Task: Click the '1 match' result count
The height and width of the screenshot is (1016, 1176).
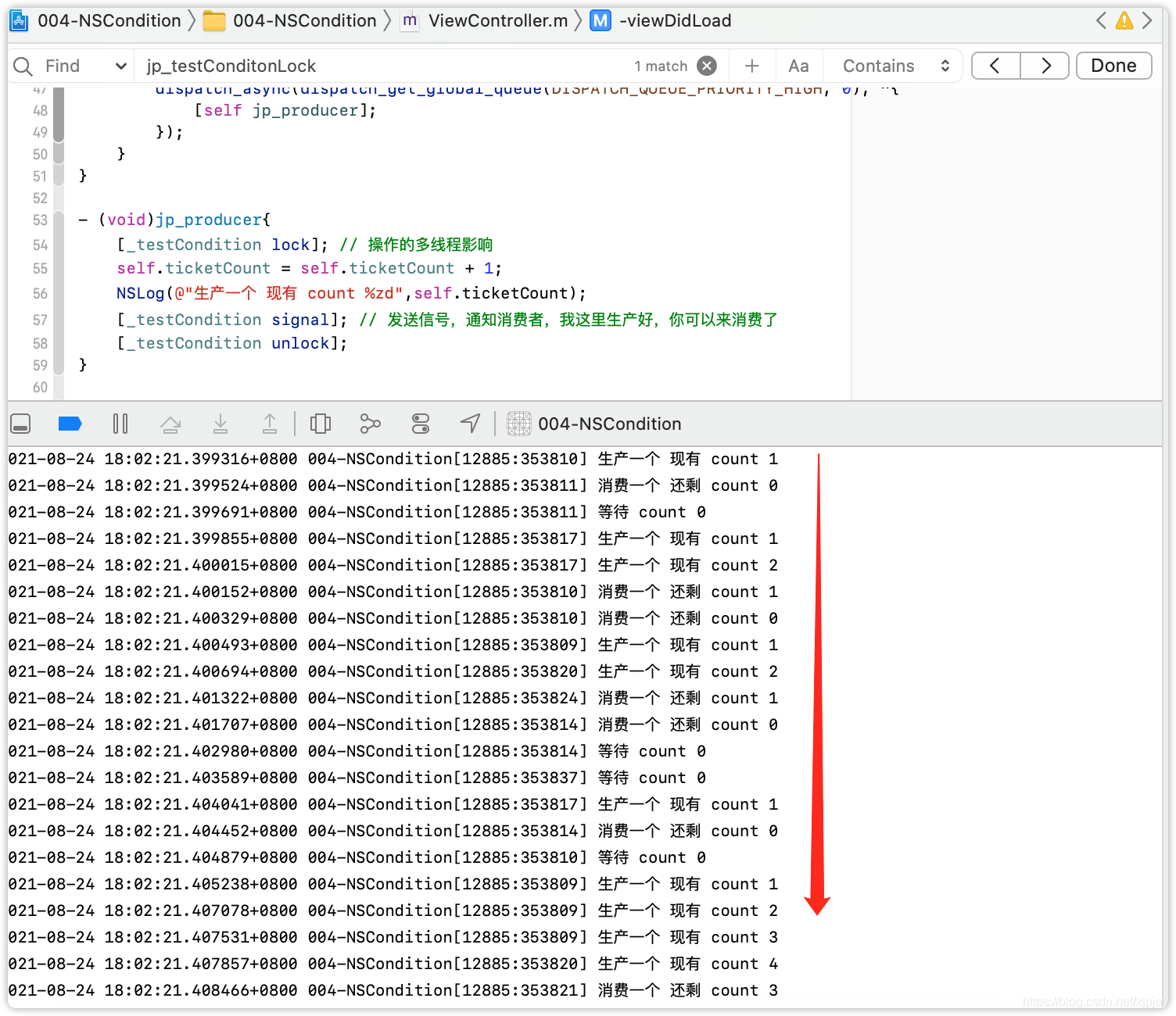Action: [x=661, y=66]
